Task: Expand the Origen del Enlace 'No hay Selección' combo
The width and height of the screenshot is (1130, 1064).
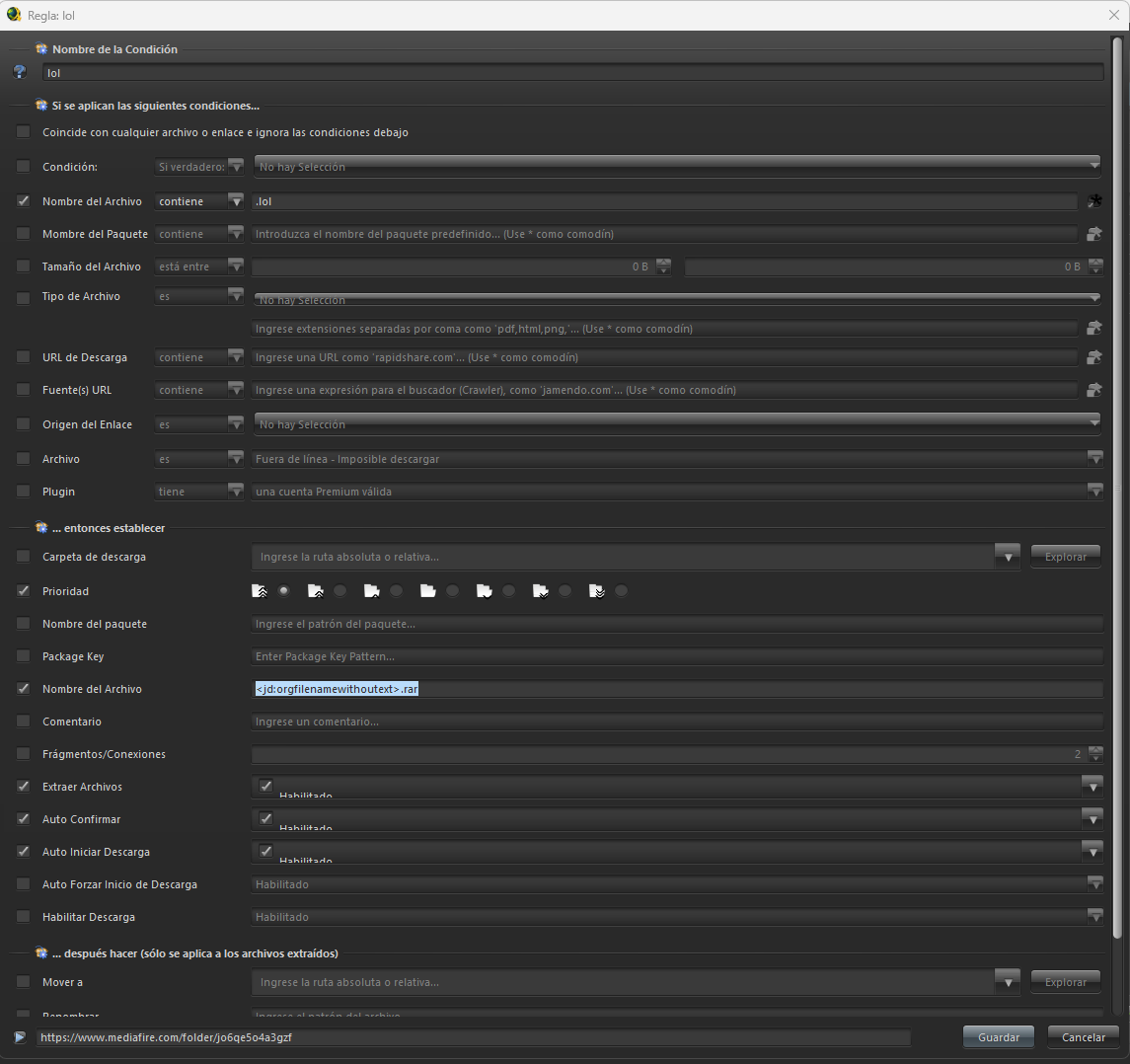Action: (x=677, y=423)
